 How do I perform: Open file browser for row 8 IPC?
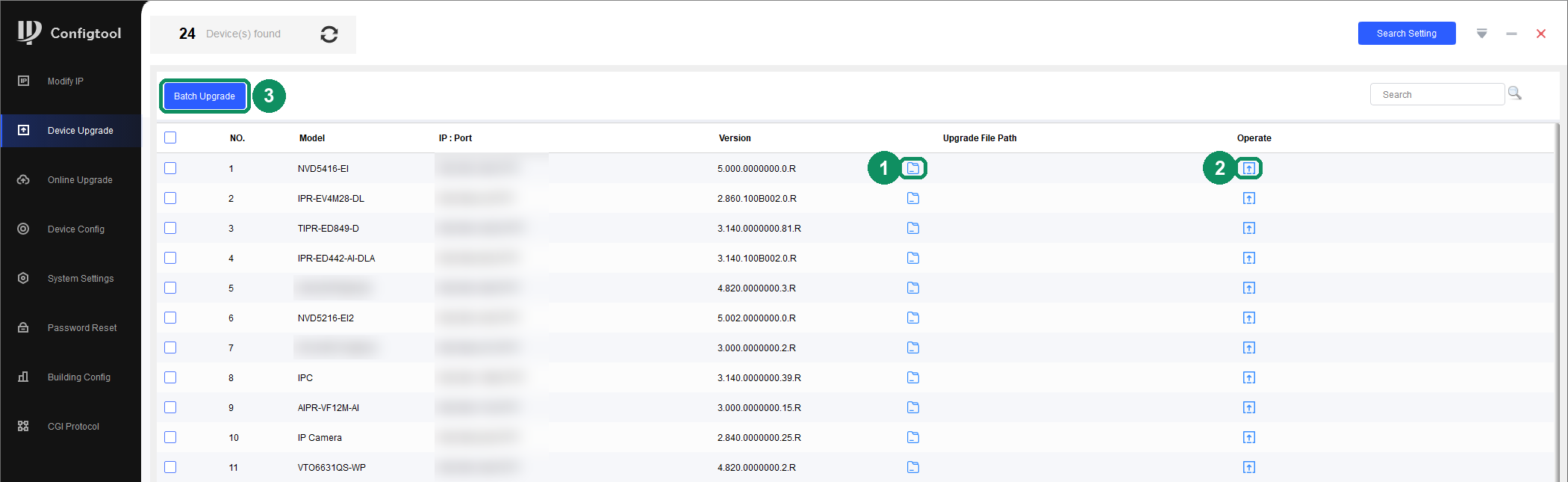coord(913,377)
